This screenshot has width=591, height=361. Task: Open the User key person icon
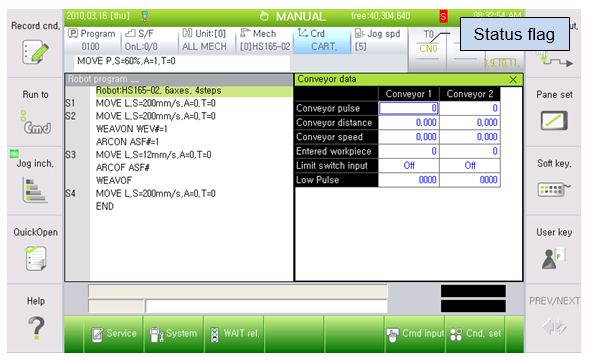(x=553, y=259)
